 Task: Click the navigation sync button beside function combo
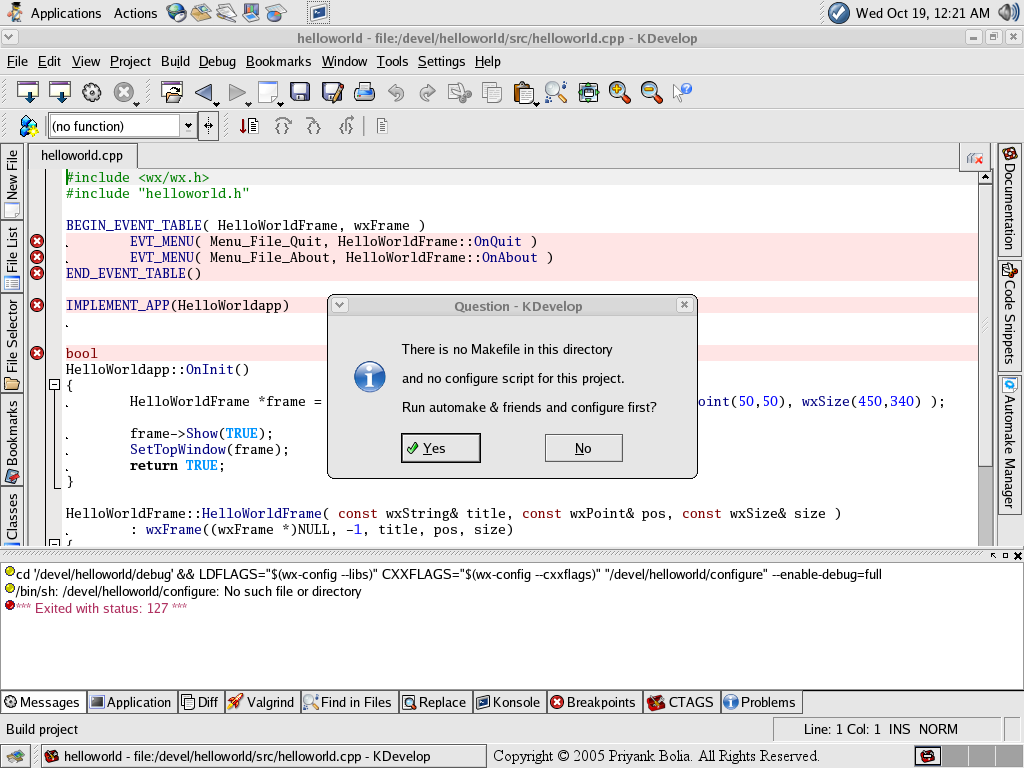[x=208, y=125]
